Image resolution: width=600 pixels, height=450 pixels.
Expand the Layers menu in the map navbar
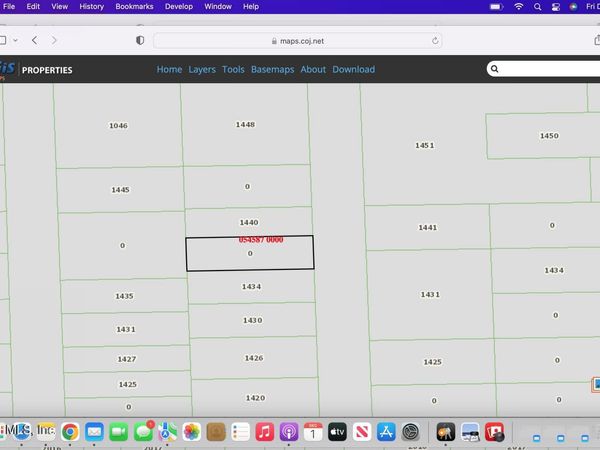tap(202, 70)
